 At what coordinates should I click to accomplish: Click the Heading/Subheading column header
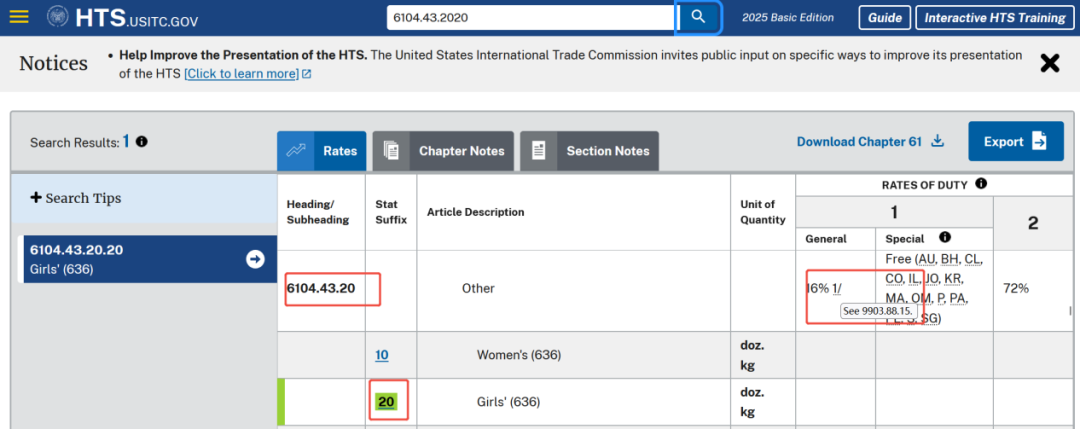coord(318,212)
